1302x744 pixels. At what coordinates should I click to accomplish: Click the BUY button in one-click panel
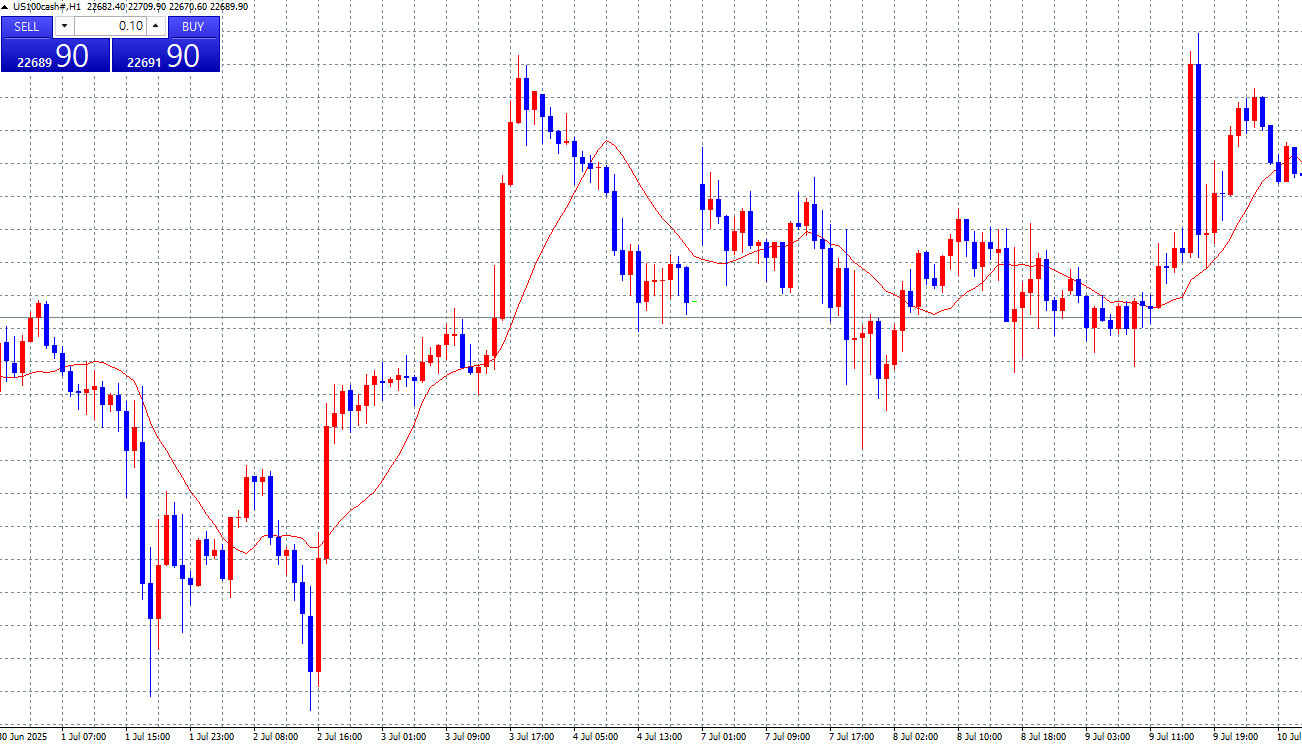193,27
